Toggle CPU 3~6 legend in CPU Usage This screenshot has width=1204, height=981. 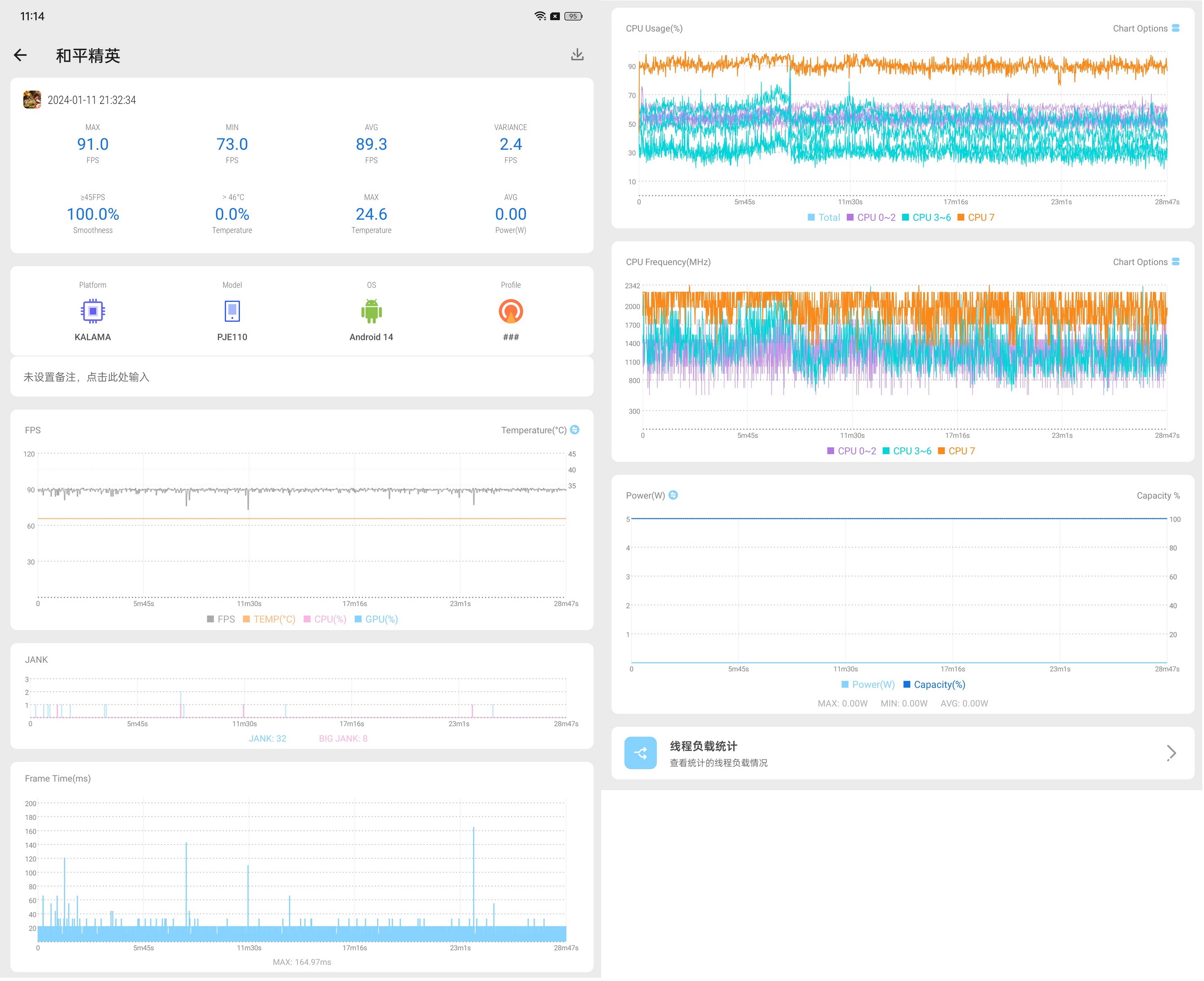point(926,217)
